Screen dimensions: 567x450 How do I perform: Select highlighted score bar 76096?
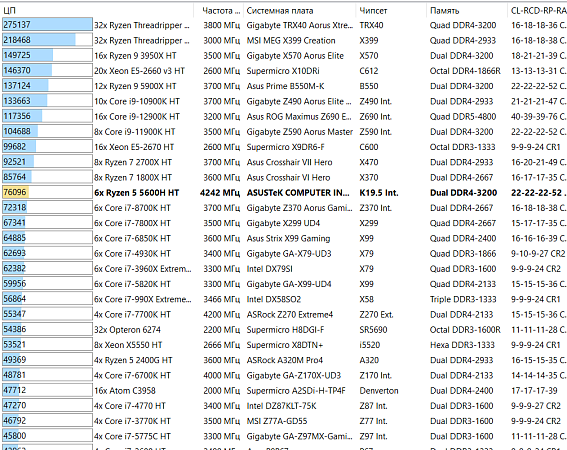(x=47, y=192)
